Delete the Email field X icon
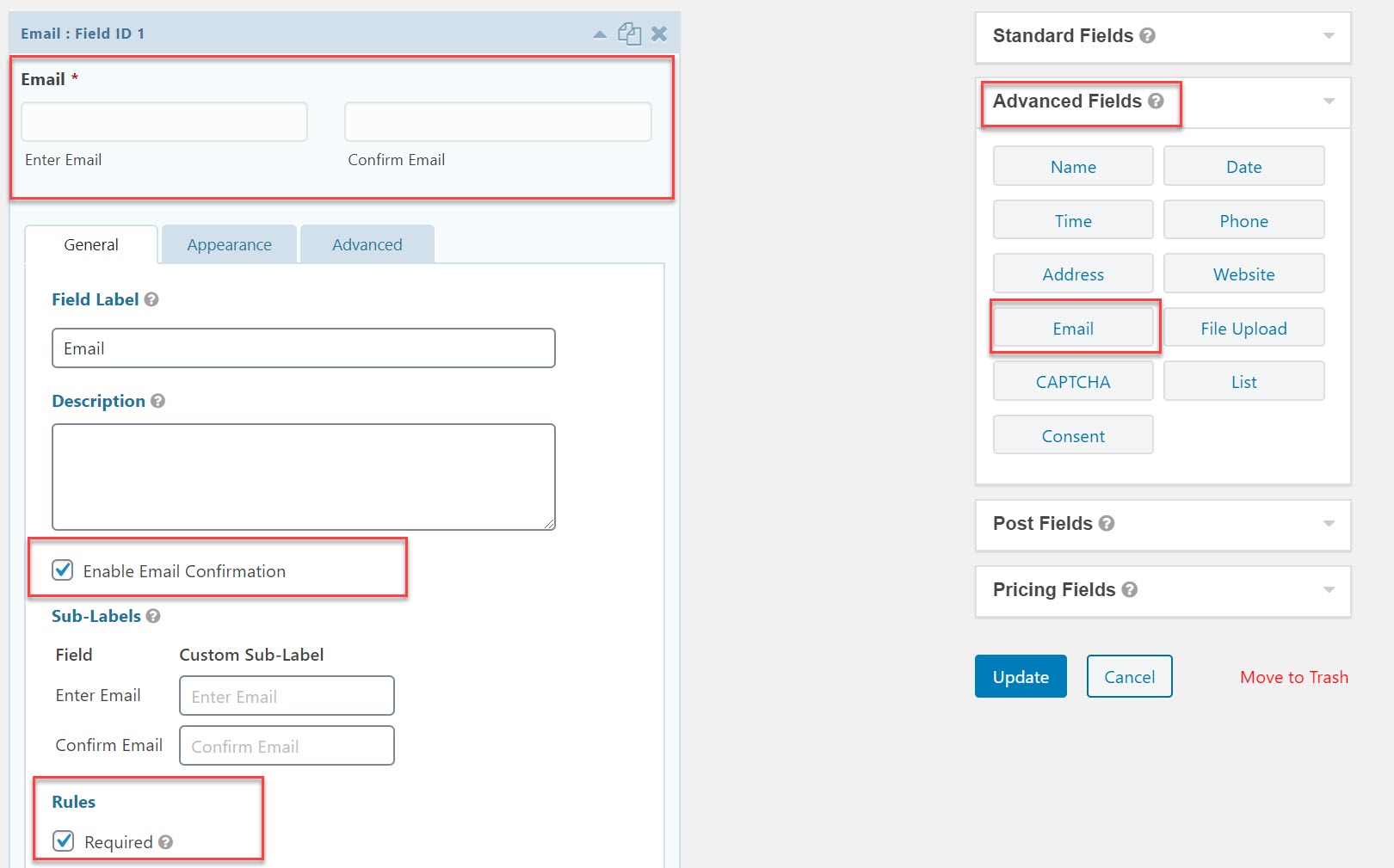This screenshot has height=868, width=1394. click(x=659, y=34)
